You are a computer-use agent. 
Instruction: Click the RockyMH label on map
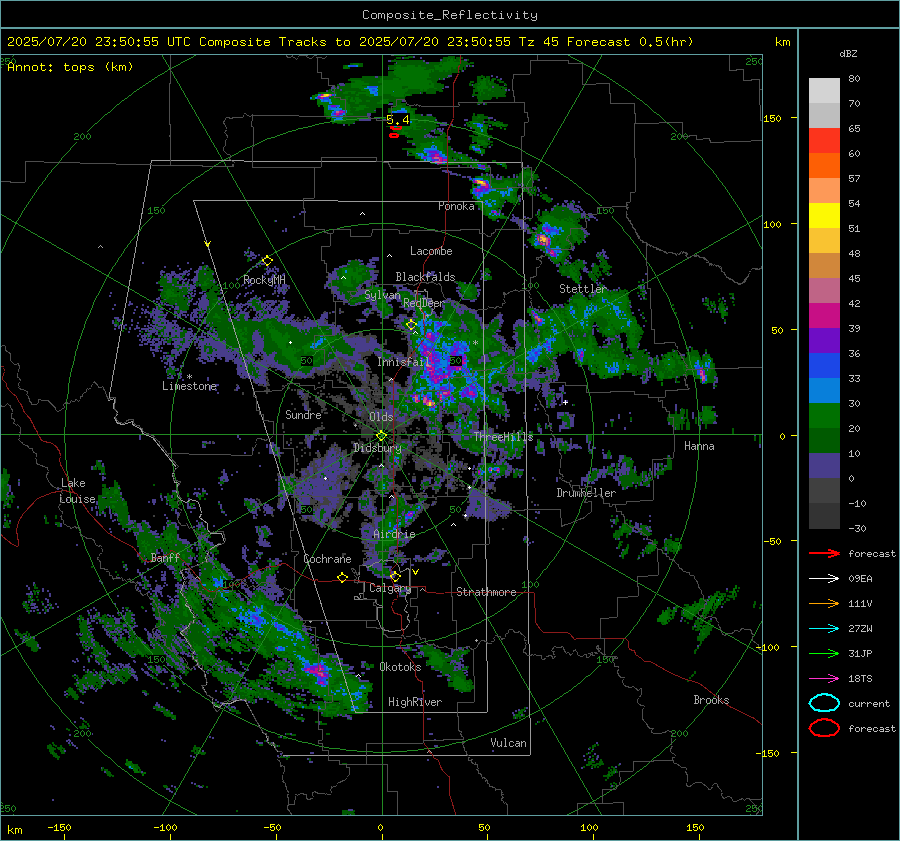pos(264,280)
